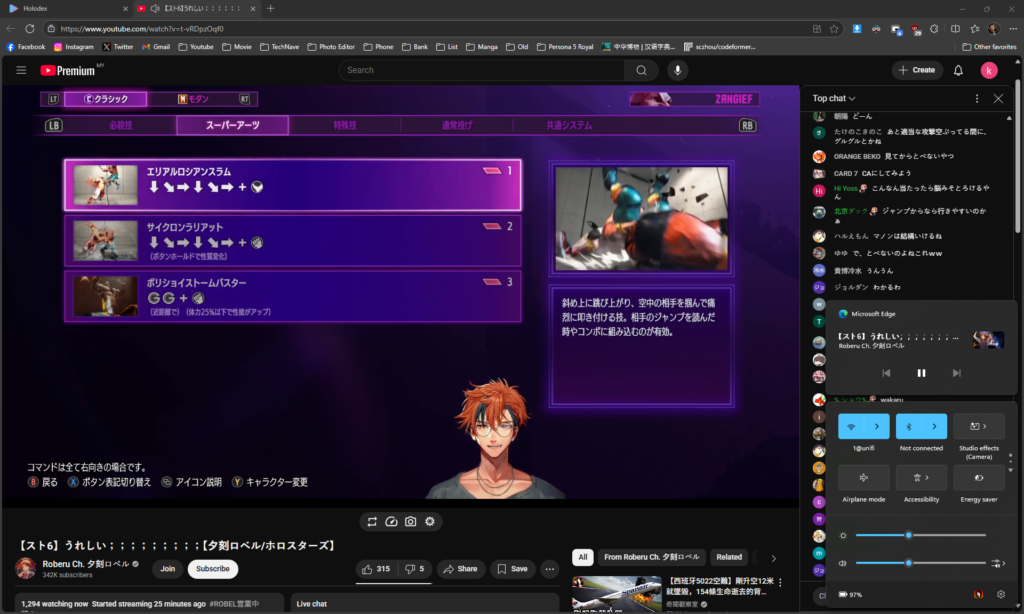Mute the tab using speaker icon in tab
The width and height of the screenshot is (1024, 614).
click(155, 8)
